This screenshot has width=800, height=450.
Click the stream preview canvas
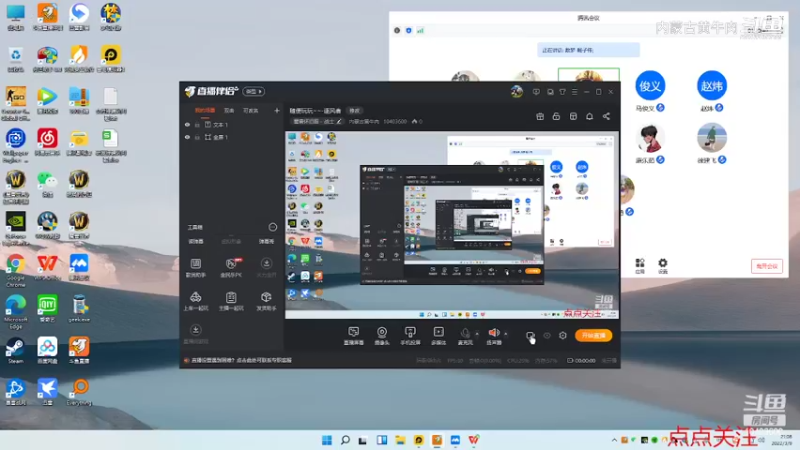pos(452,225)
